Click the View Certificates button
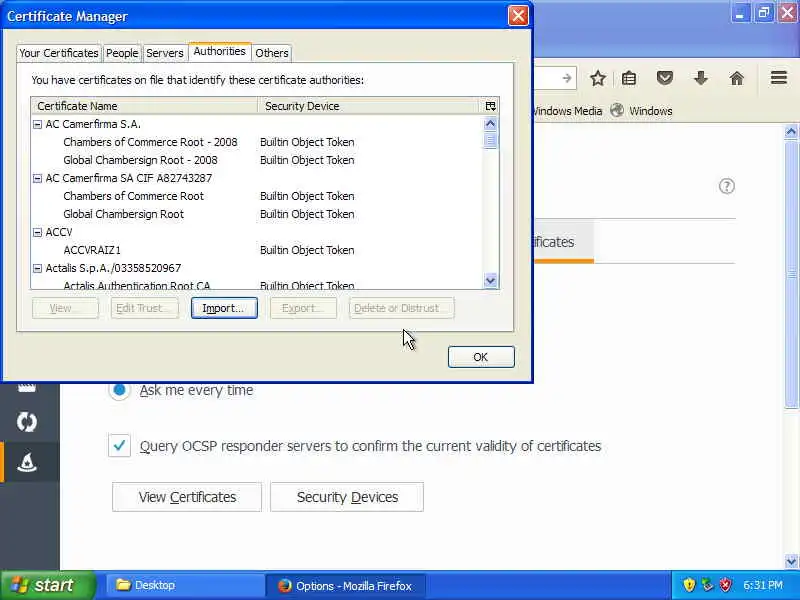800x600 pixels. click(187, 497)
